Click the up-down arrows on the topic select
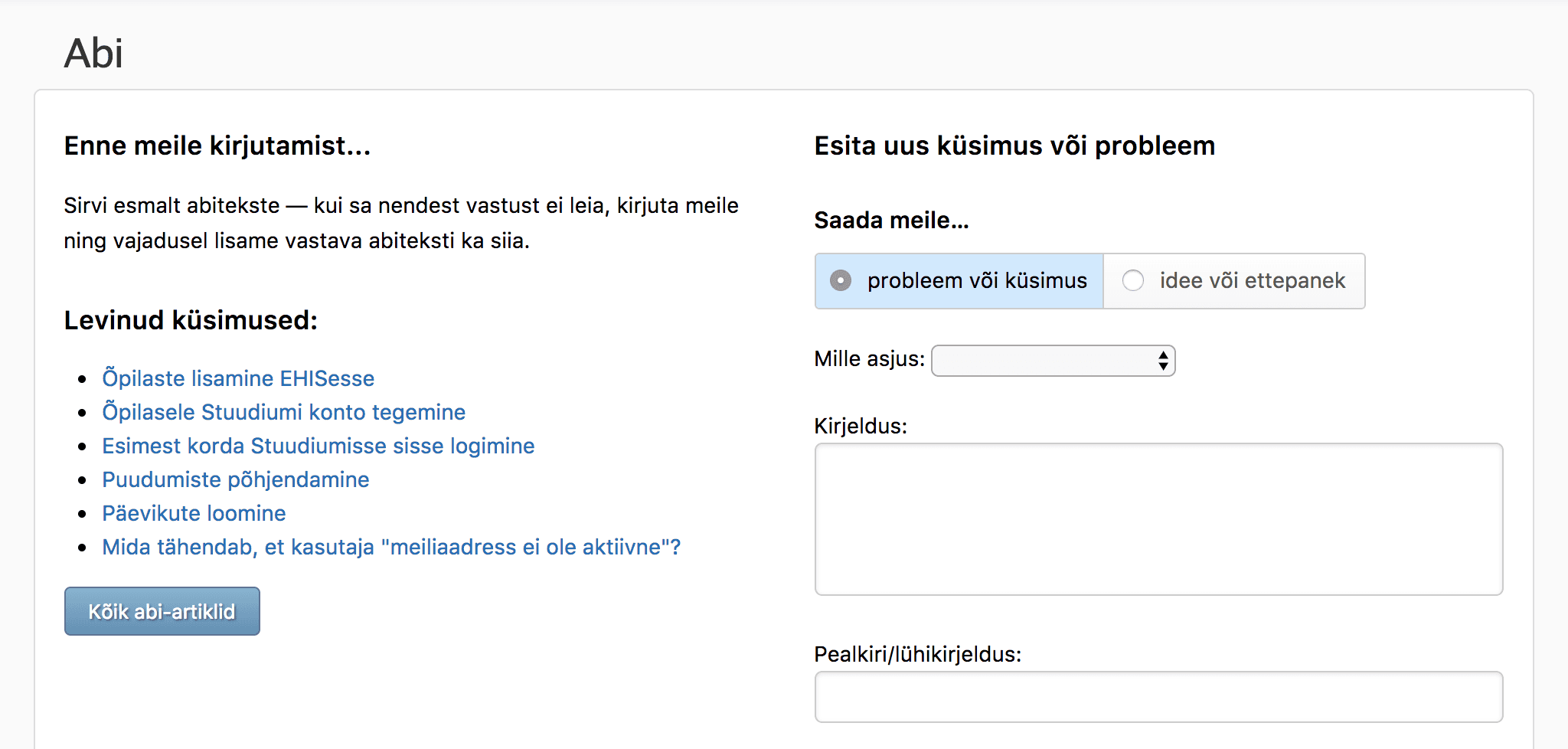This screenshot has height=749, width=1568. point(1163,361)
